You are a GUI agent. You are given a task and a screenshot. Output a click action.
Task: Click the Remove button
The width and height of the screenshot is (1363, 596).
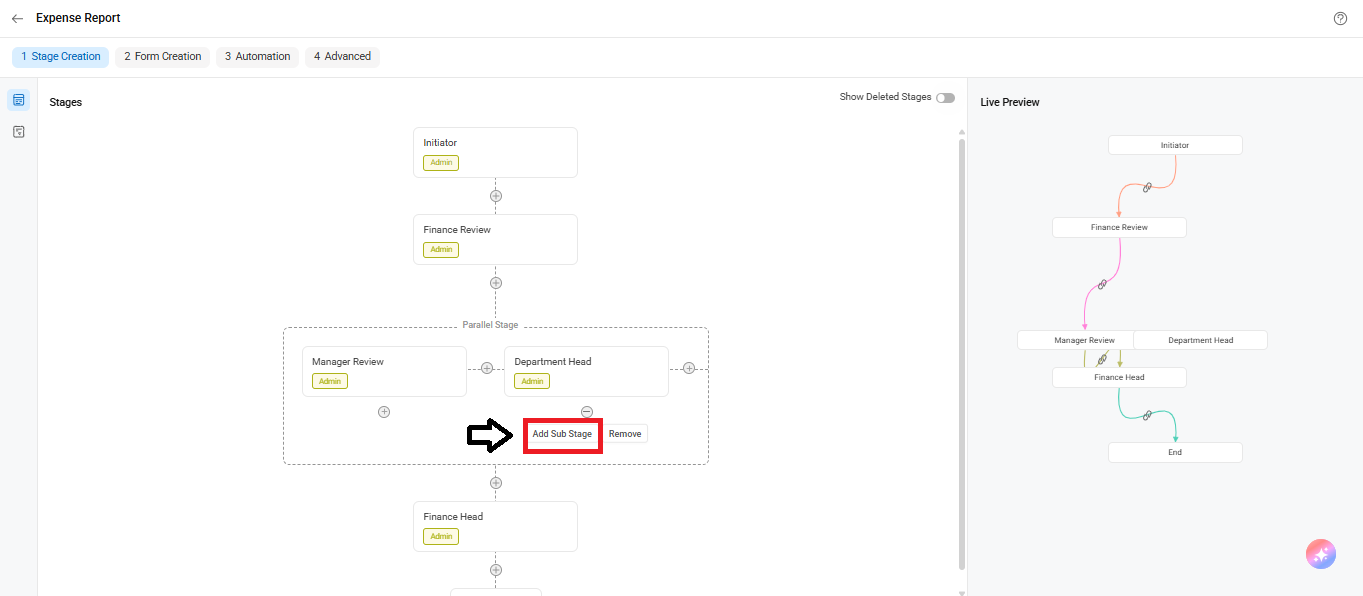(x=625, y=434)
